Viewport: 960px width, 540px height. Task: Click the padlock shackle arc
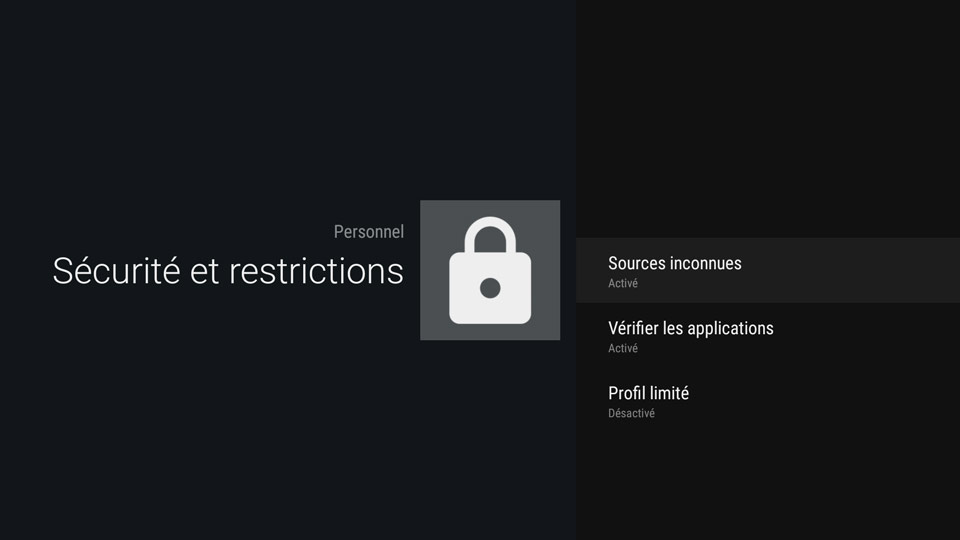490,234
